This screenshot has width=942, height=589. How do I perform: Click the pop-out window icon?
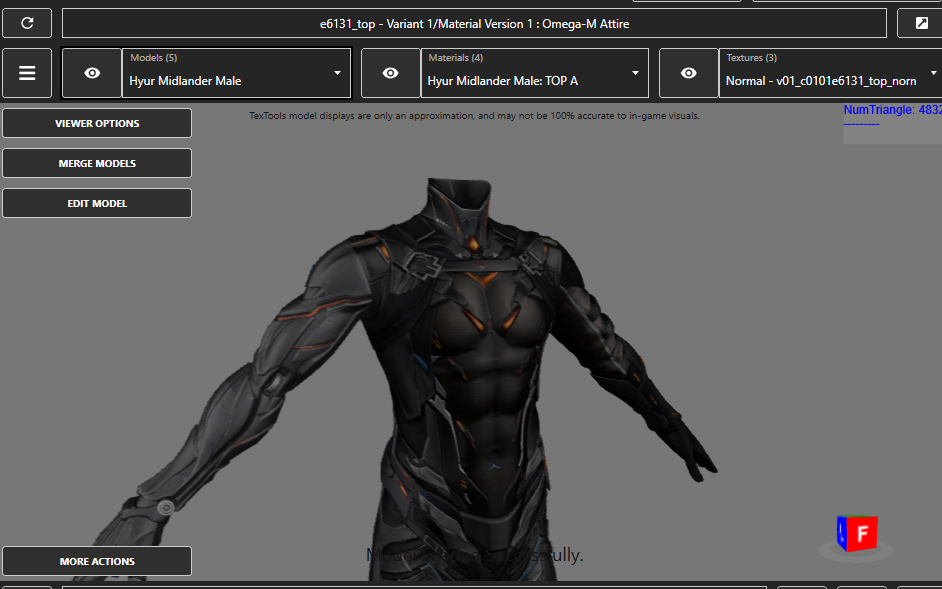point(921,23)
